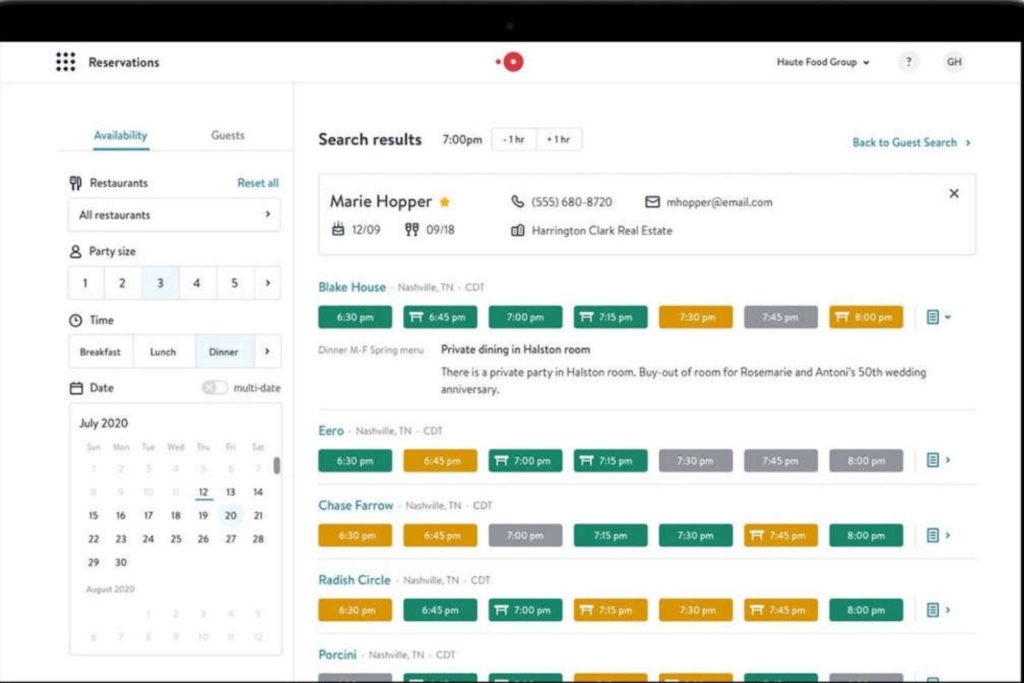Choose the Breakfast time option
The width and height of the screenshot is (1024, 683).
coord(101,352)
